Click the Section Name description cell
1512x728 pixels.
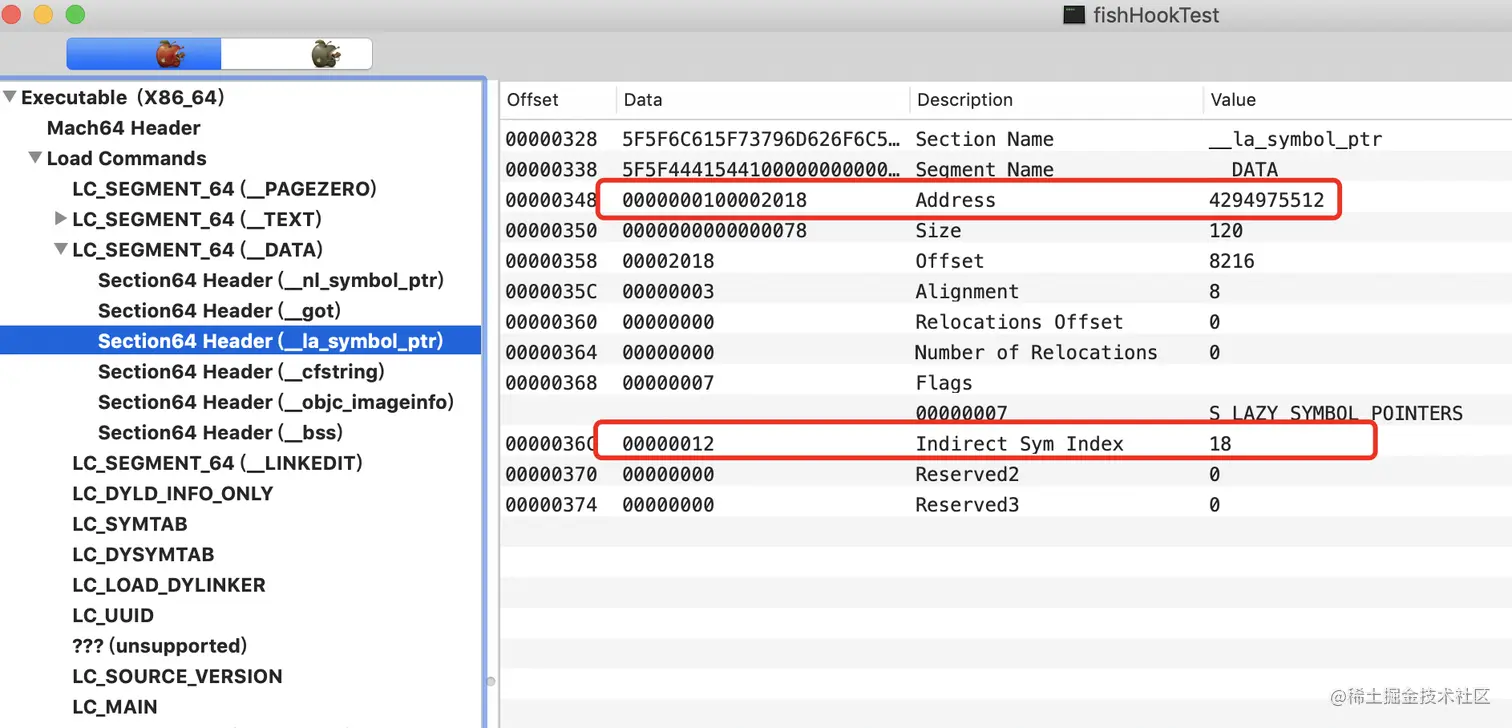tap(984, 139)
